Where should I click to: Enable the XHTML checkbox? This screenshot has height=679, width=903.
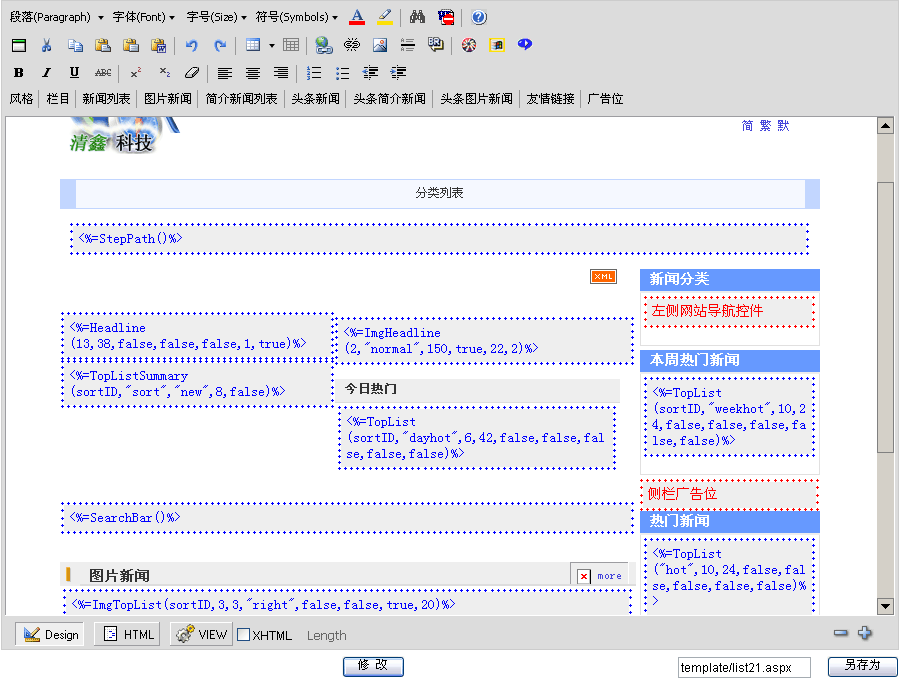tap(244, 635)
